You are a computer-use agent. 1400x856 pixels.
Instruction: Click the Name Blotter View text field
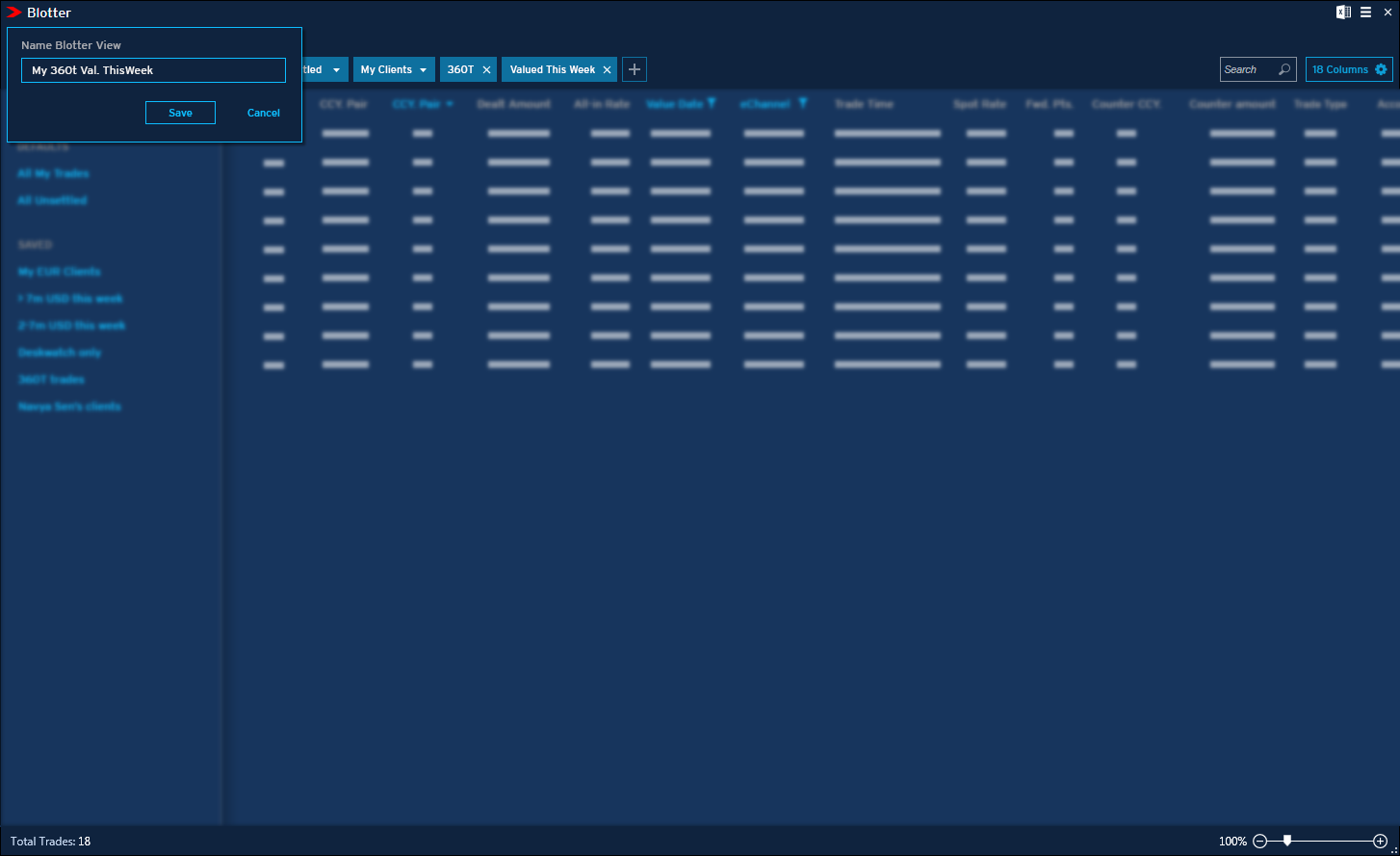pyautogui.click(x=153, y=70)
